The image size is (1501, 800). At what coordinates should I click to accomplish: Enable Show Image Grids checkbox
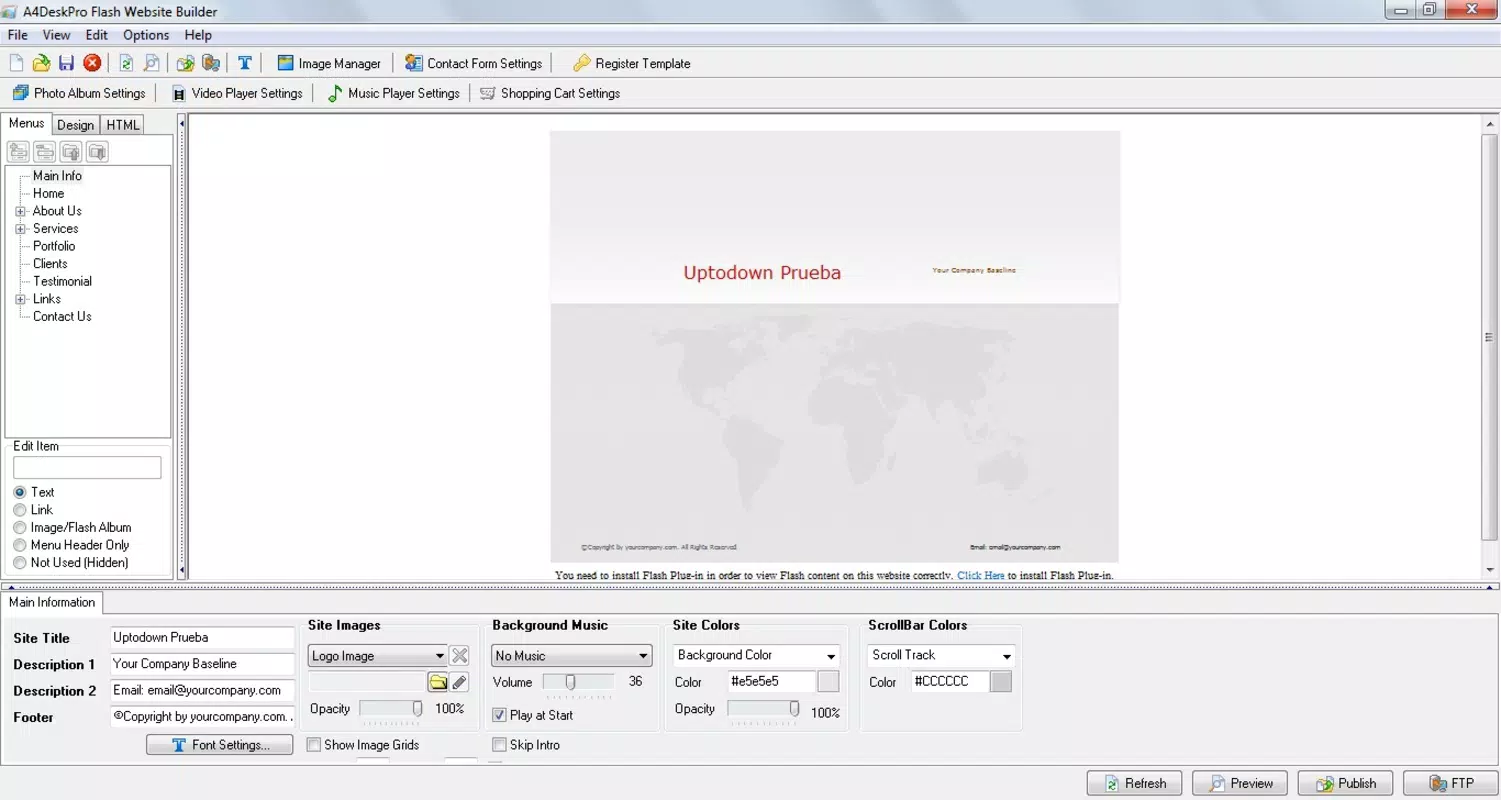(x=314, y=745)
